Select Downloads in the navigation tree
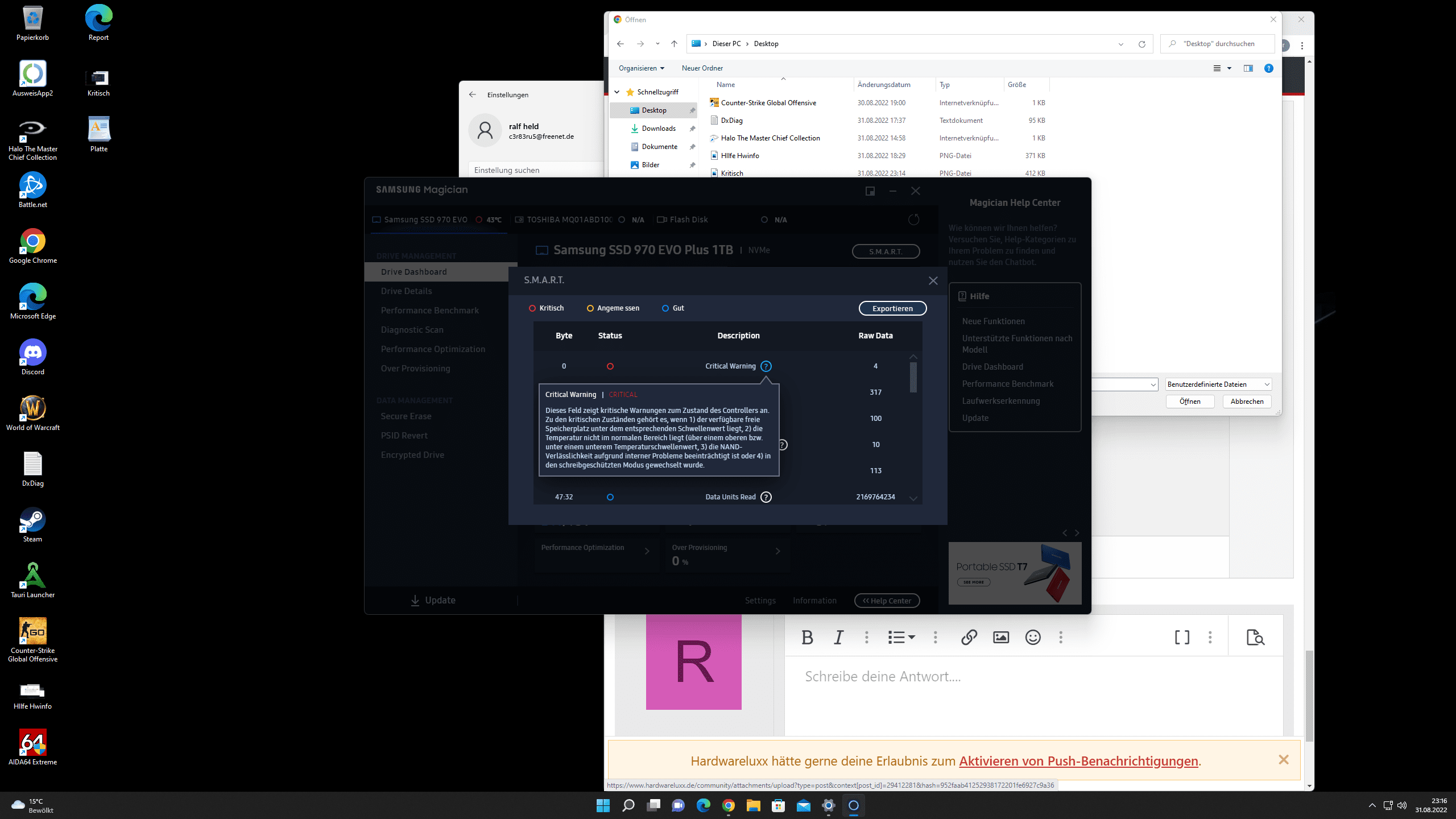The image size is (1456, 819). click(659, 129)
